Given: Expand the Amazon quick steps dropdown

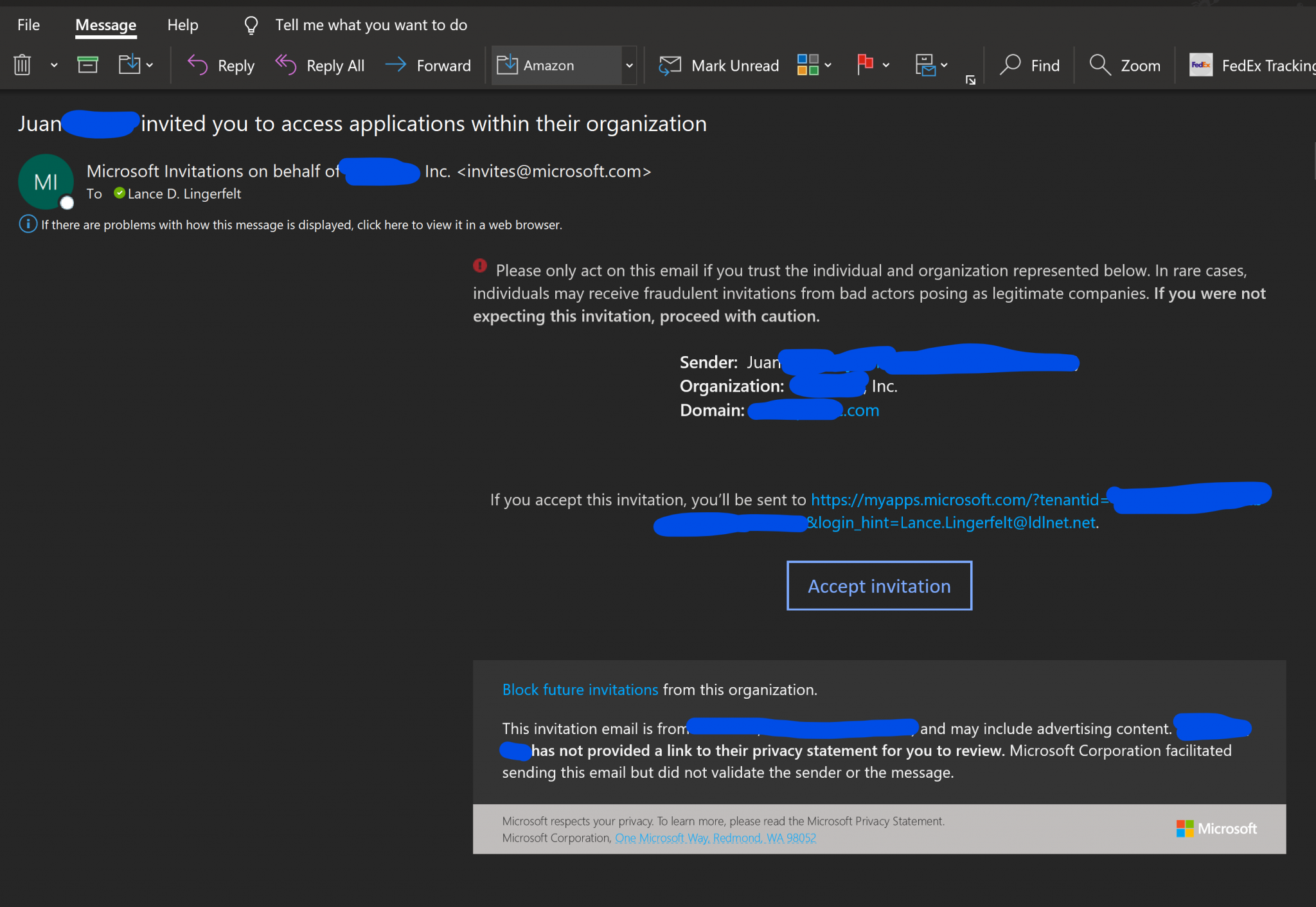Looking at the screenshot, I should point(628,65).
